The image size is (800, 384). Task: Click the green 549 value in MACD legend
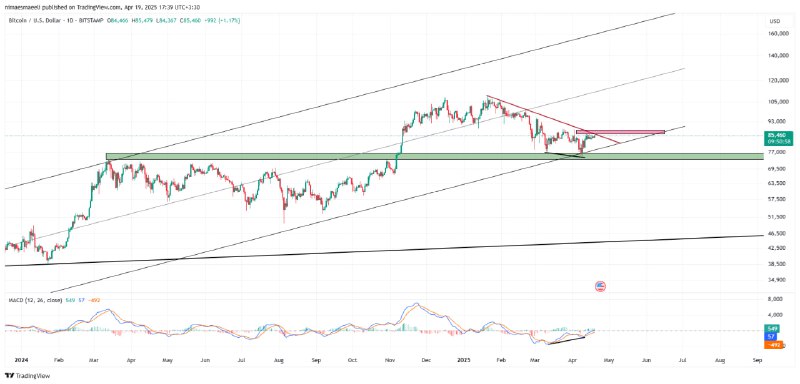69,300
